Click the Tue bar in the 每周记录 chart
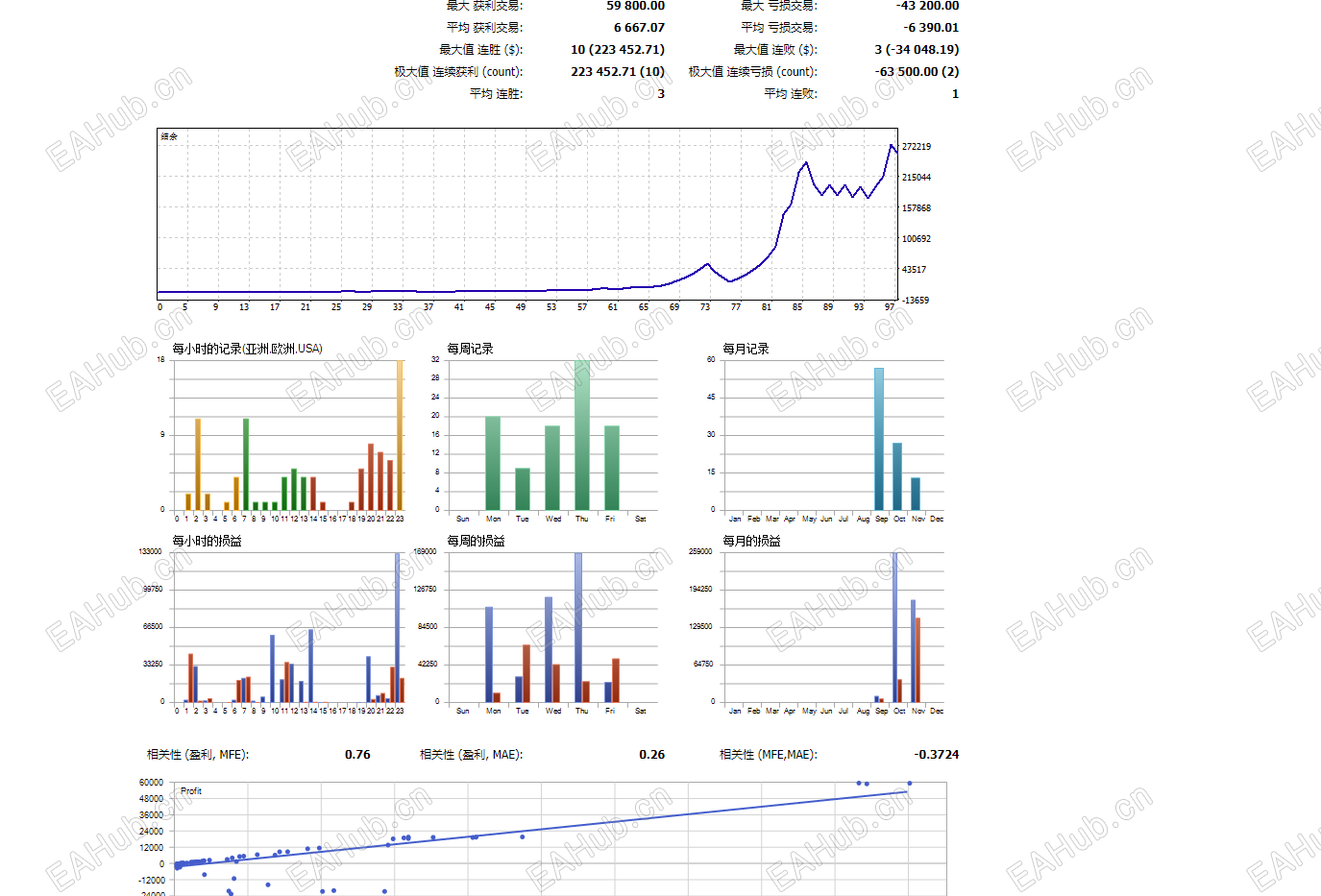This screenshot has width=1321, height=896. pos(523,489)
